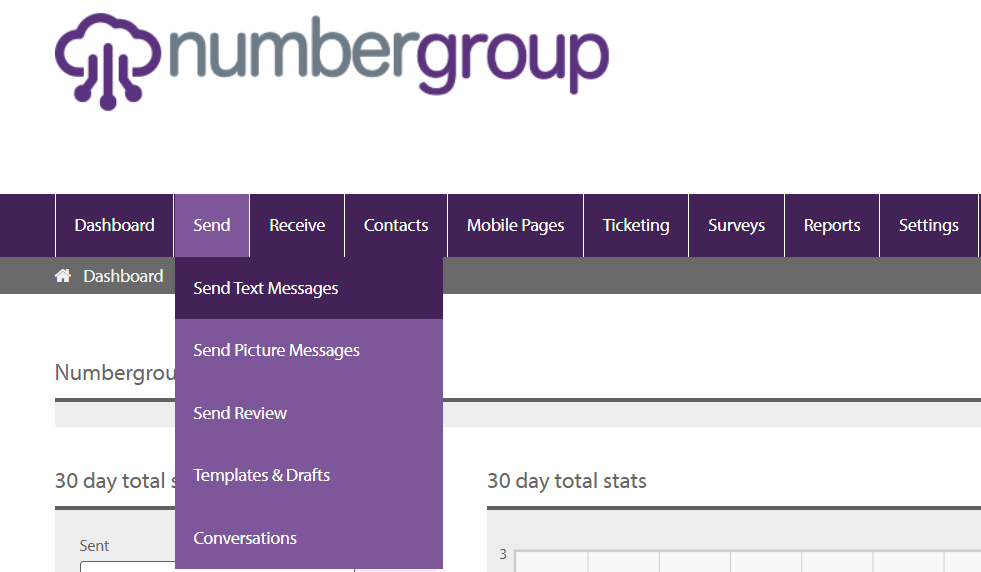981x572 pixels.
Task: Open Templates & Drafts
Action: (309, 476)
